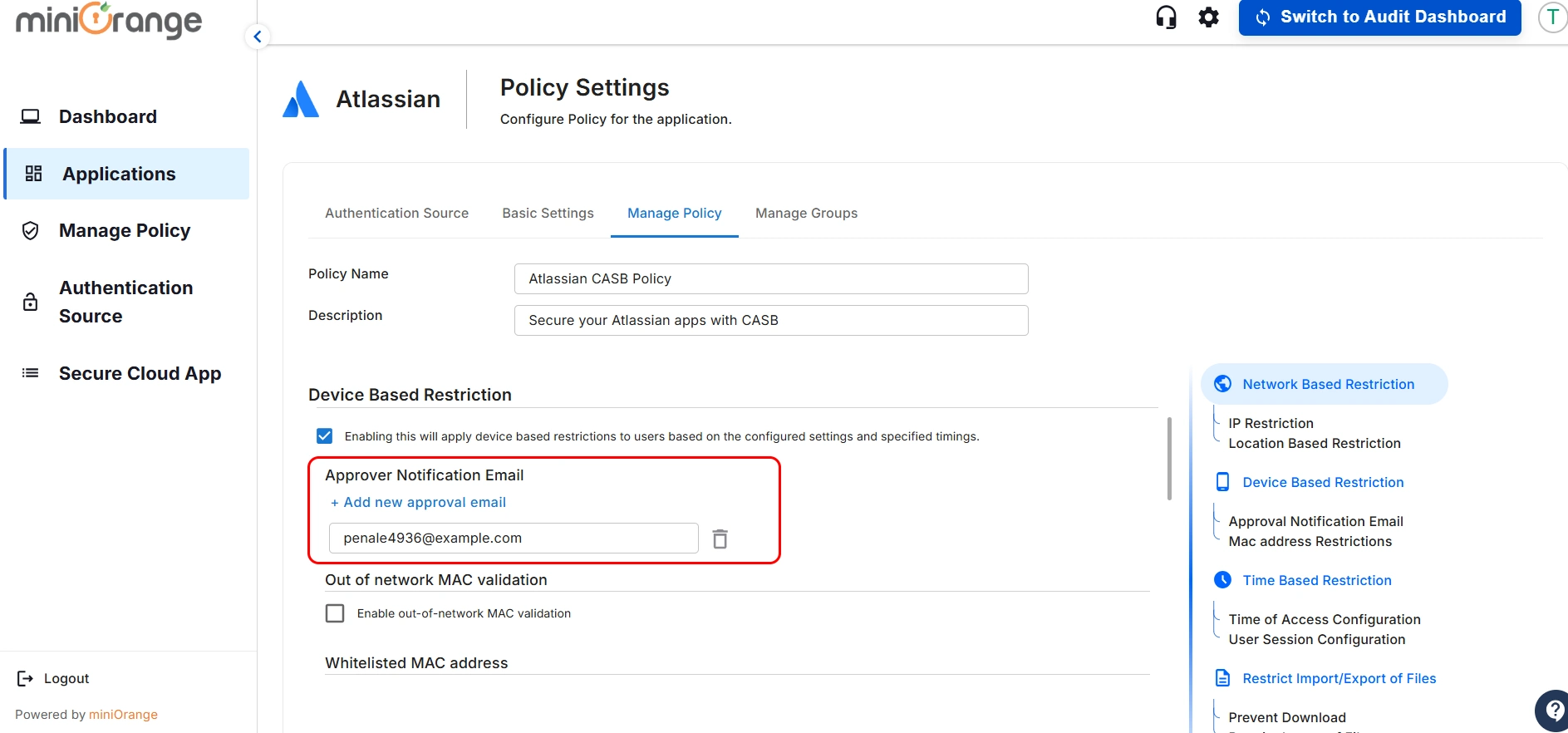Click Add new approval email link
Screen dimensions: 1568x733
(x=418, y=503)
